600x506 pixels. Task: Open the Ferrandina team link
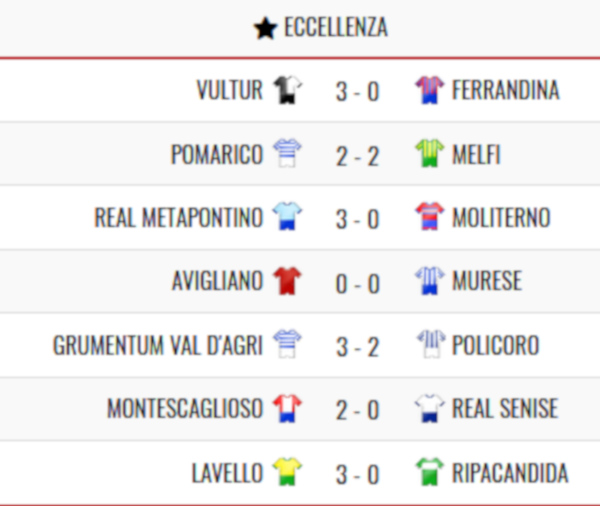505,90
